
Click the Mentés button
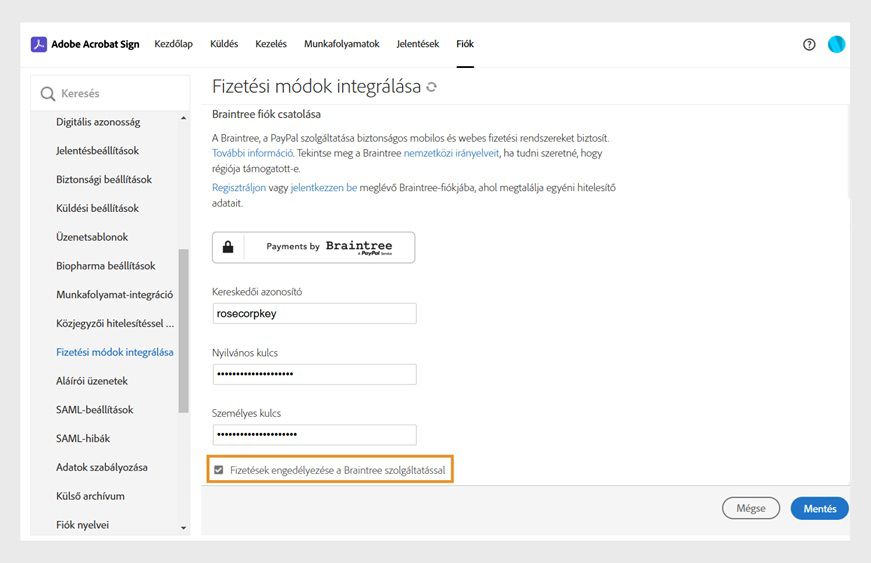819,509
